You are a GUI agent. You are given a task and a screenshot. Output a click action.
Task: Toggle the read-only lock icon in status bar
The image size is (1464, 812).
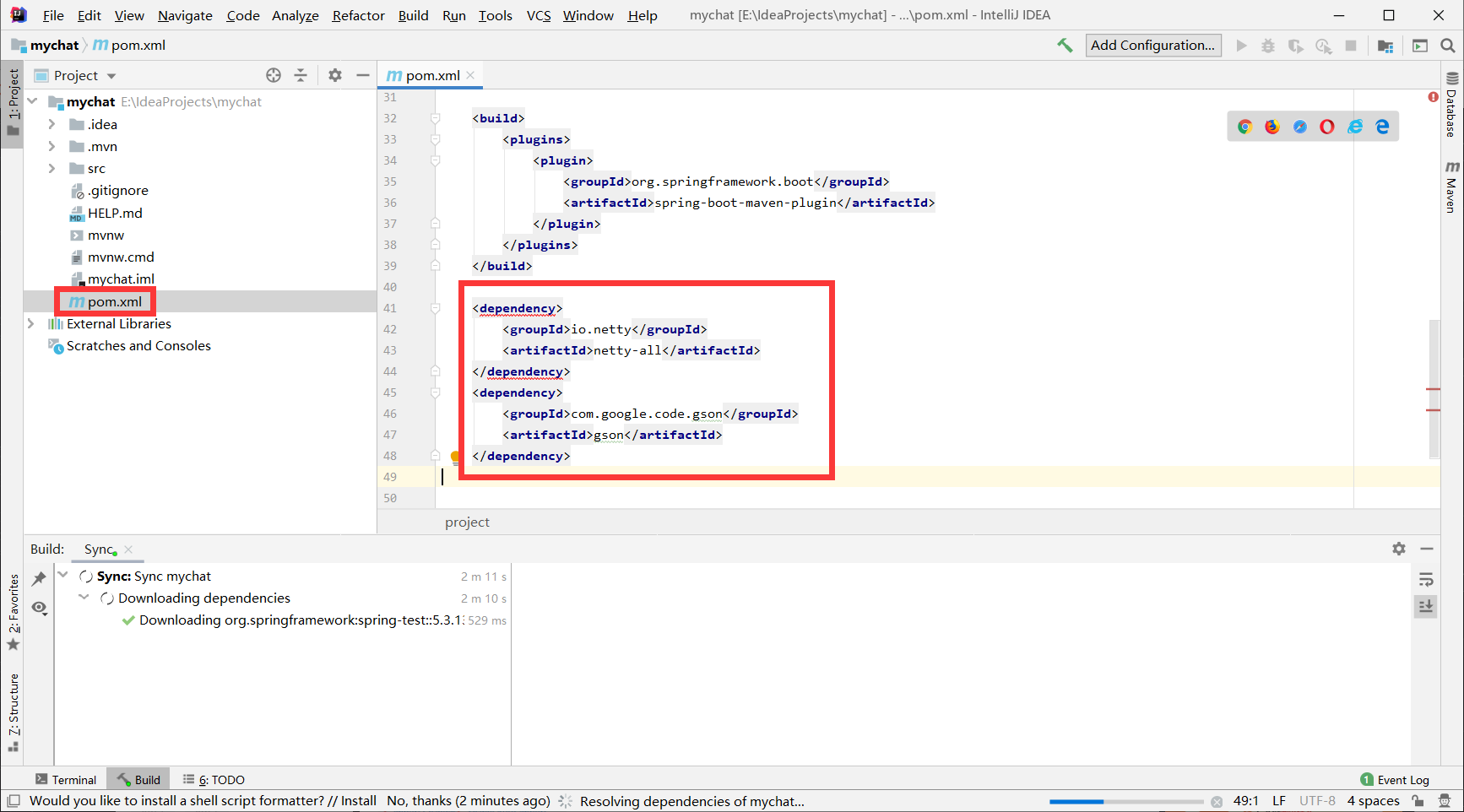pyautogui.click(x=1418, y=801)
